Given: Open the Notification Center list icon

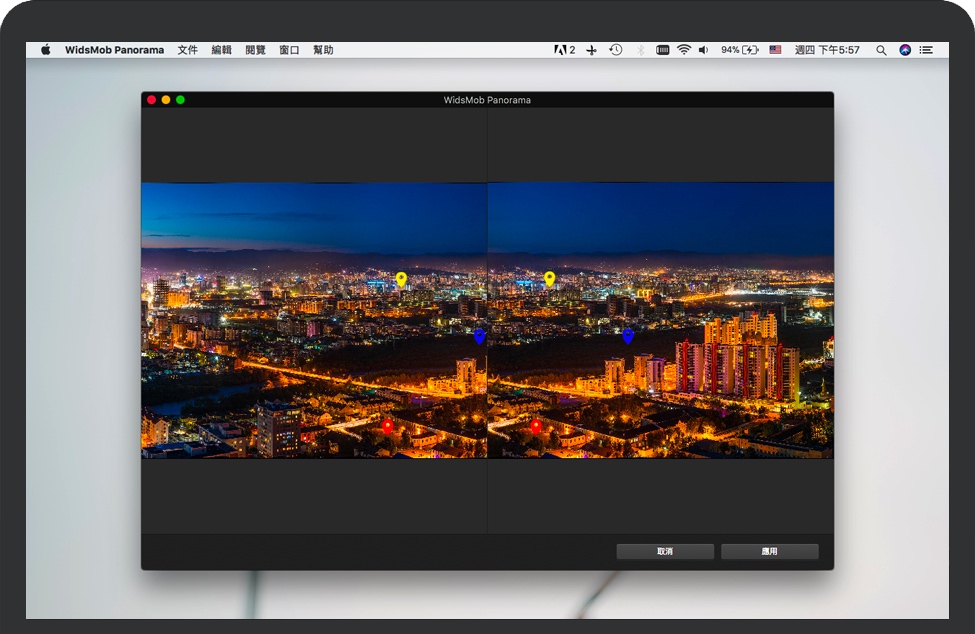Looking at the screenshot, I should point(927,50).
